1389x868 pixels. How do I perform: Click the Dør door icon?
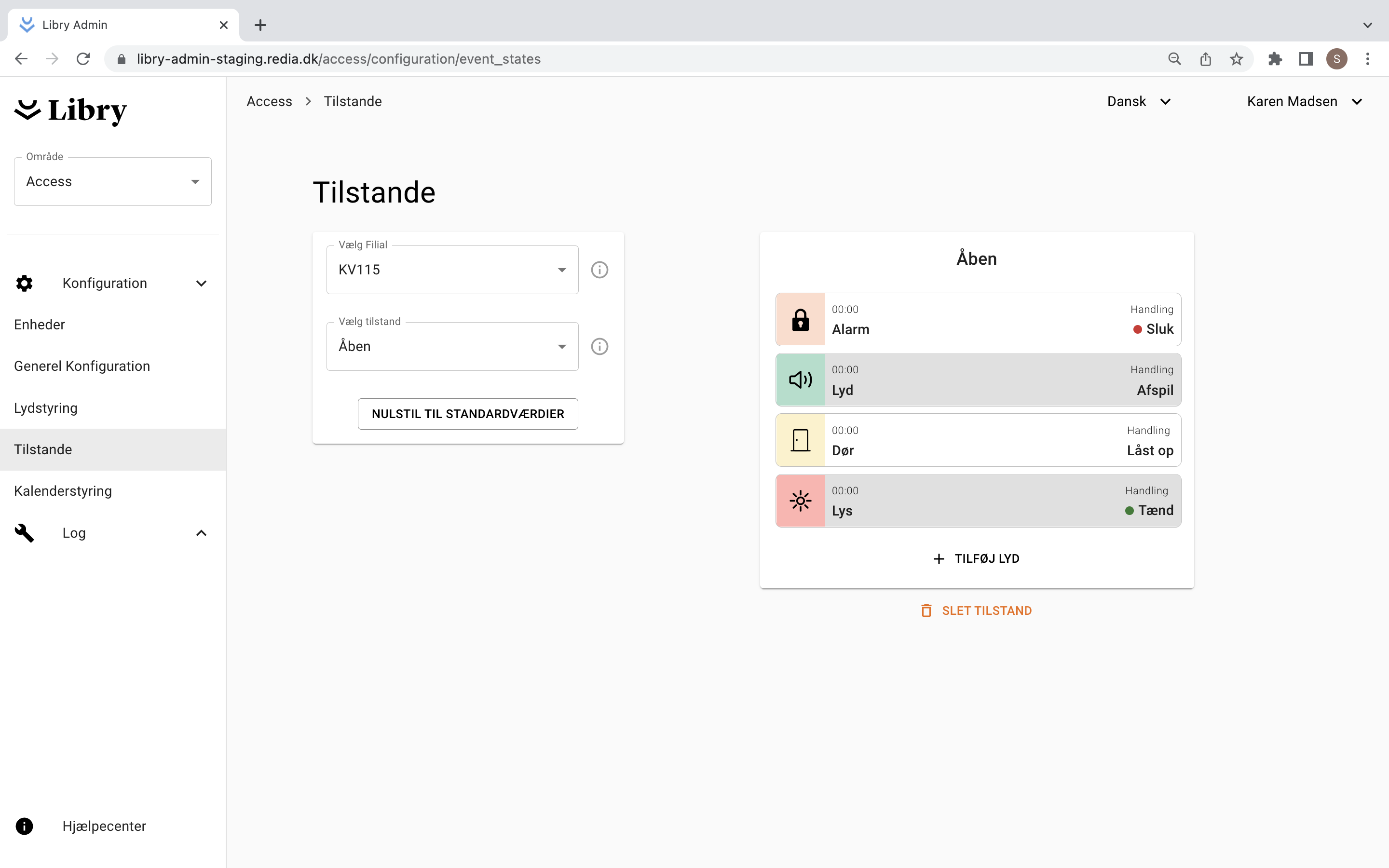coord(800,440)
